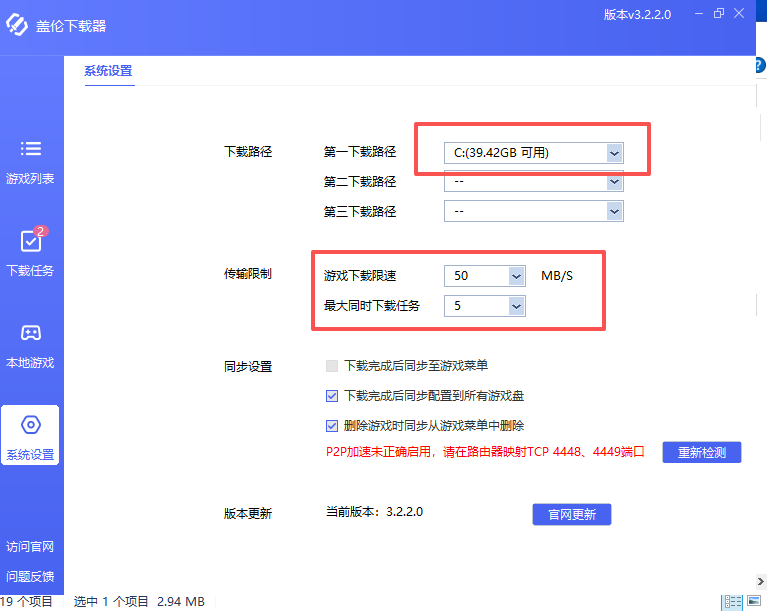Click the 传输限制 section label
The width and height of the screenshot is (767, 611).
(x=248, y=274)
